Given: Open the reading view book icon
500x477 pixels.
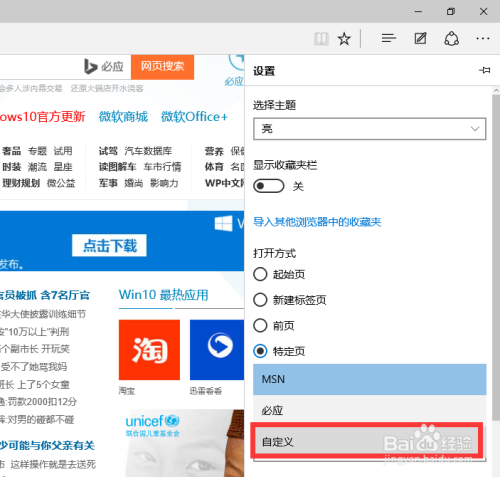Looking at the screenshot, I should click(x=321, y=39).
